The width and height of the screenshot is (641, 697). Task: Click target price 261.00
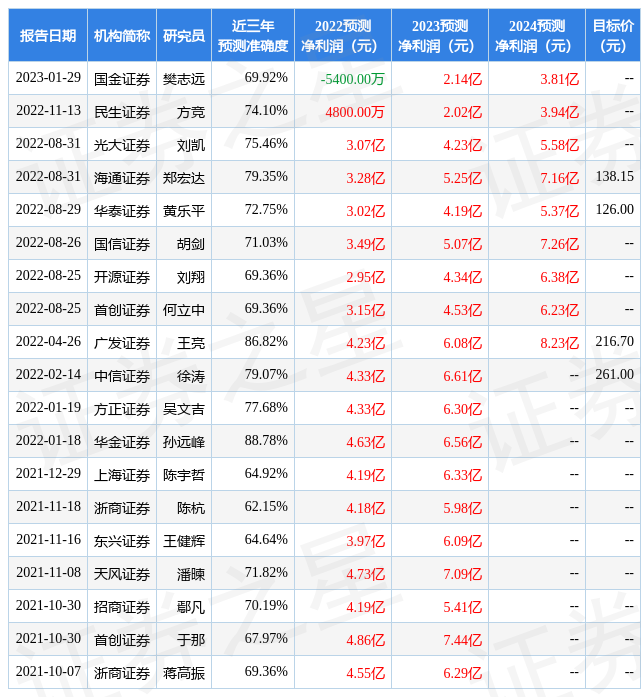(x=614, y=374)
